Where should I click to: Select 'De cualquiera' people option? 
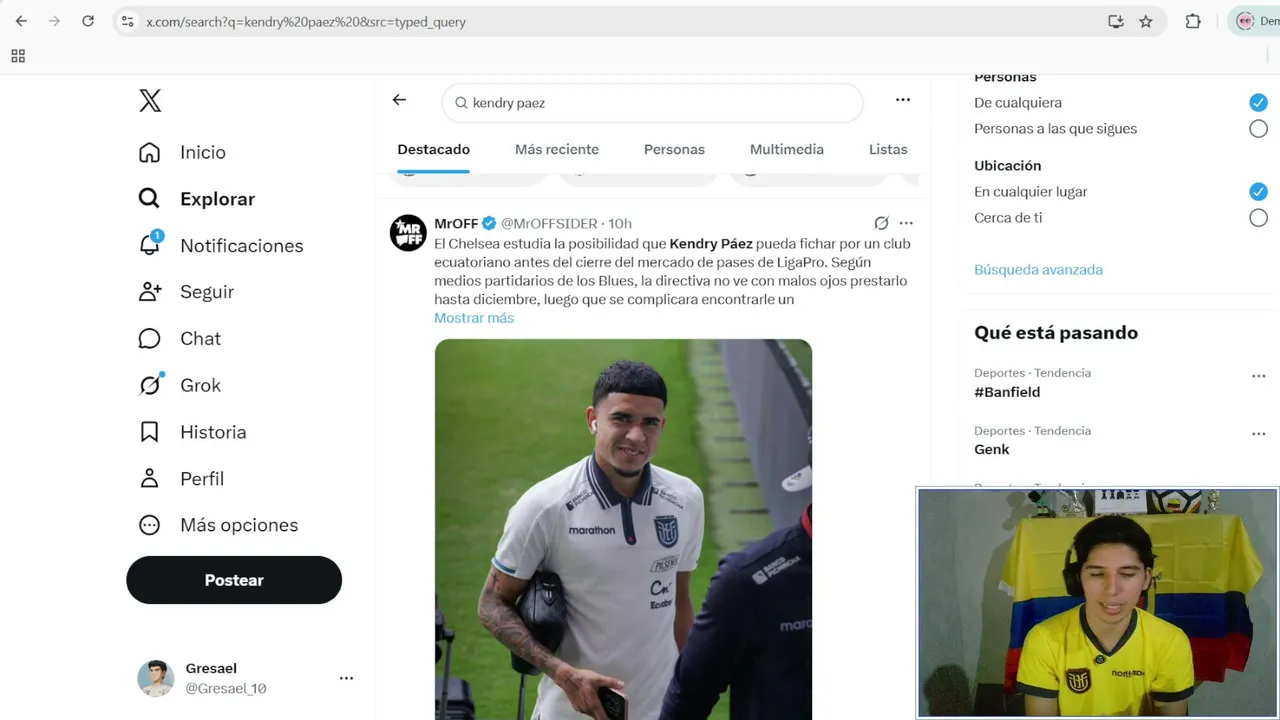coord(1258,102)
